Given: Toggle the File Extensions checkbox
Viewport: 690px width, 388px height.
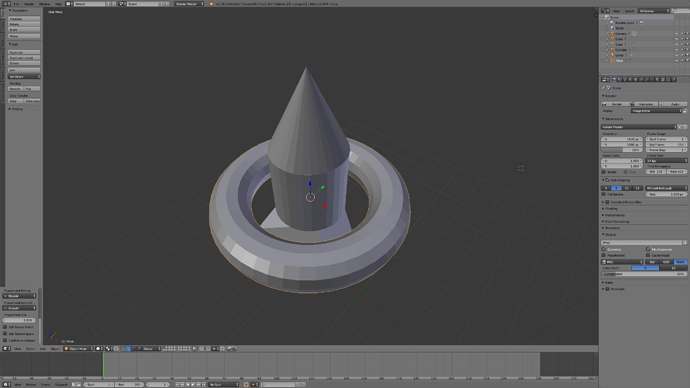Looking at the screenshot, I should (x=648, y=249).
